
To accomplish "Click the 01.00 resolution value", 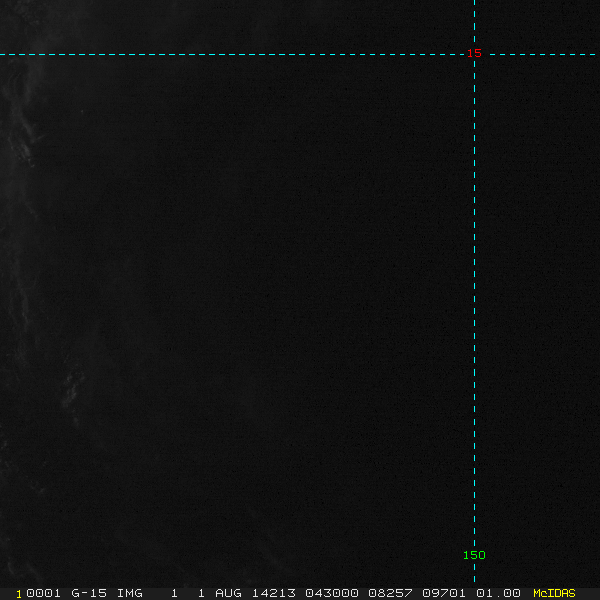I will click(498, 593).
